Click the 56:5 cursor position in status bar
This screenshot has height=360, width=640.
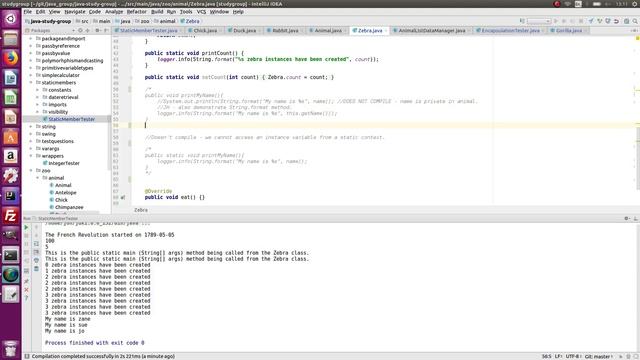point(546,356)
